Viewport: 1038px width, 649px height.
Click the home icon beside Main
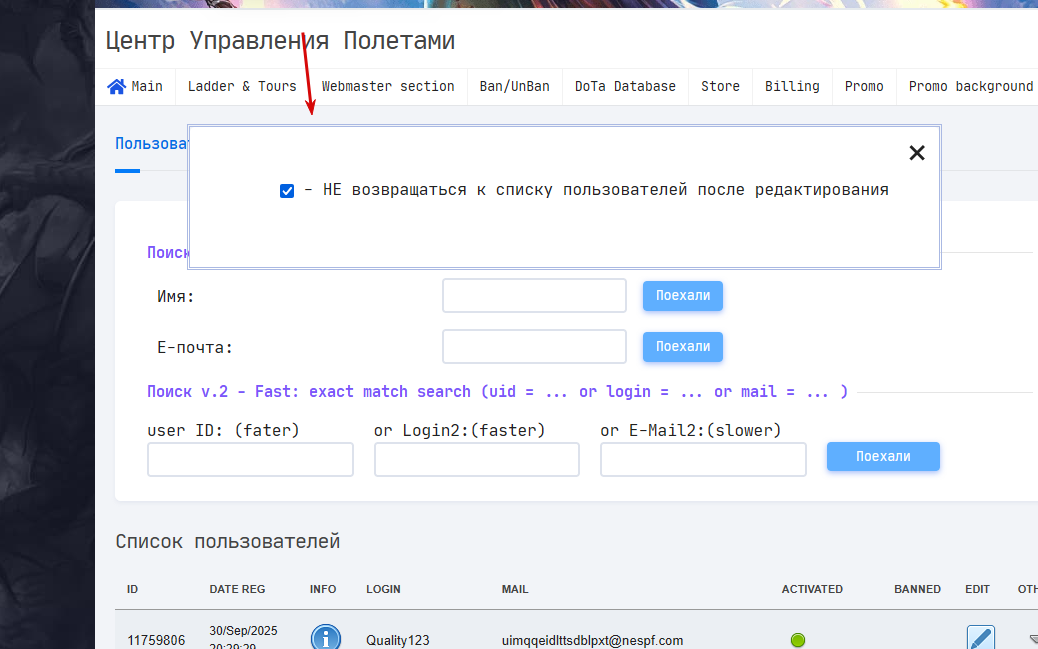117,87
